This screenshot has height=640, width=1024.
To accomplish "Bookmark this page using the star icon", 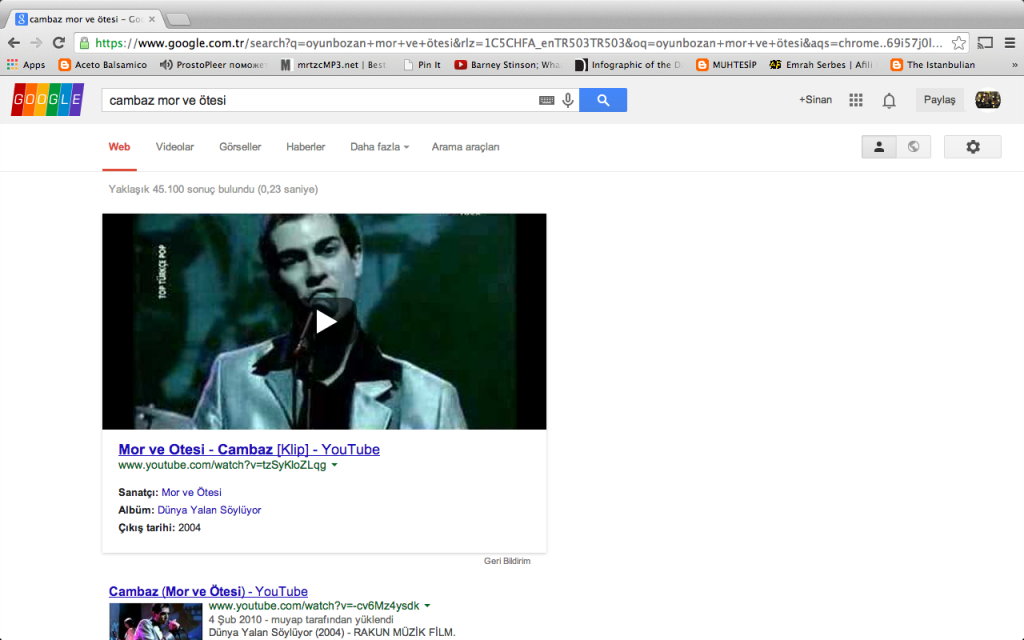I will click(958, 45).
